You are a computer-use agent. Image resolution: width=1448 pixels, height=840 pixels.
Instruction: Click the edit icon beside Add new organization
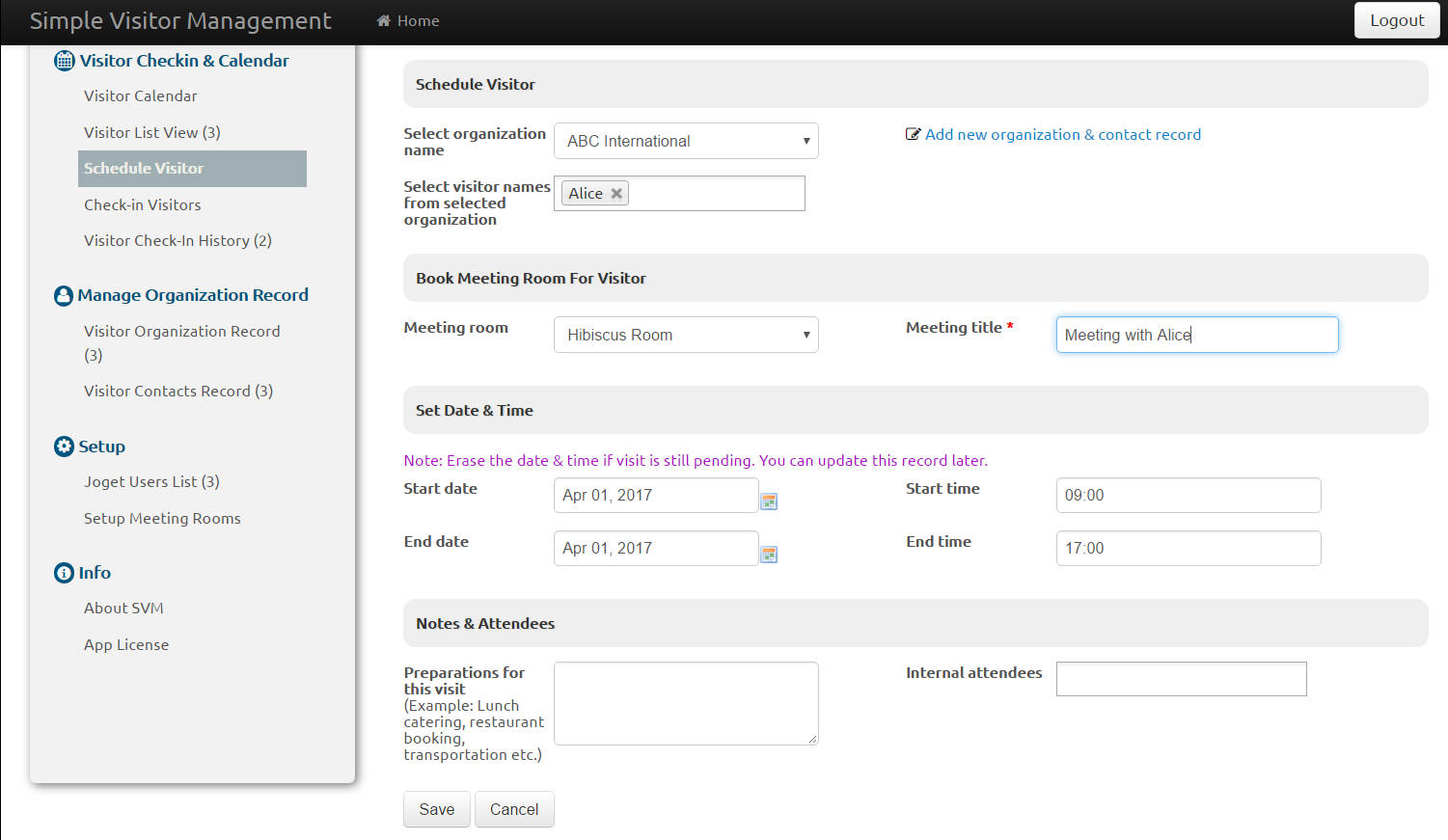pyautogui.click(x=913, y=134)
